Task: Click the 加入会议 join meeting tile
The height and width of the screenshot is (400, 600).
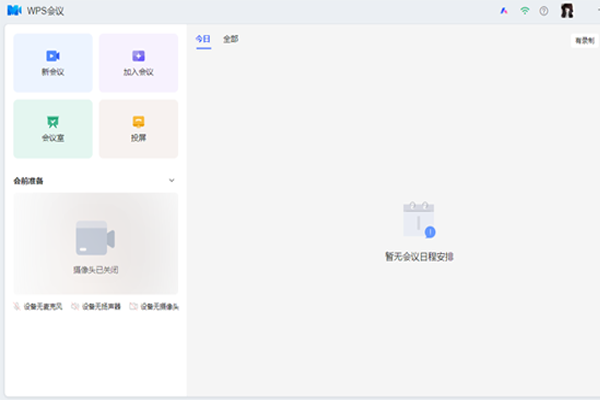Action: point(138,62)
